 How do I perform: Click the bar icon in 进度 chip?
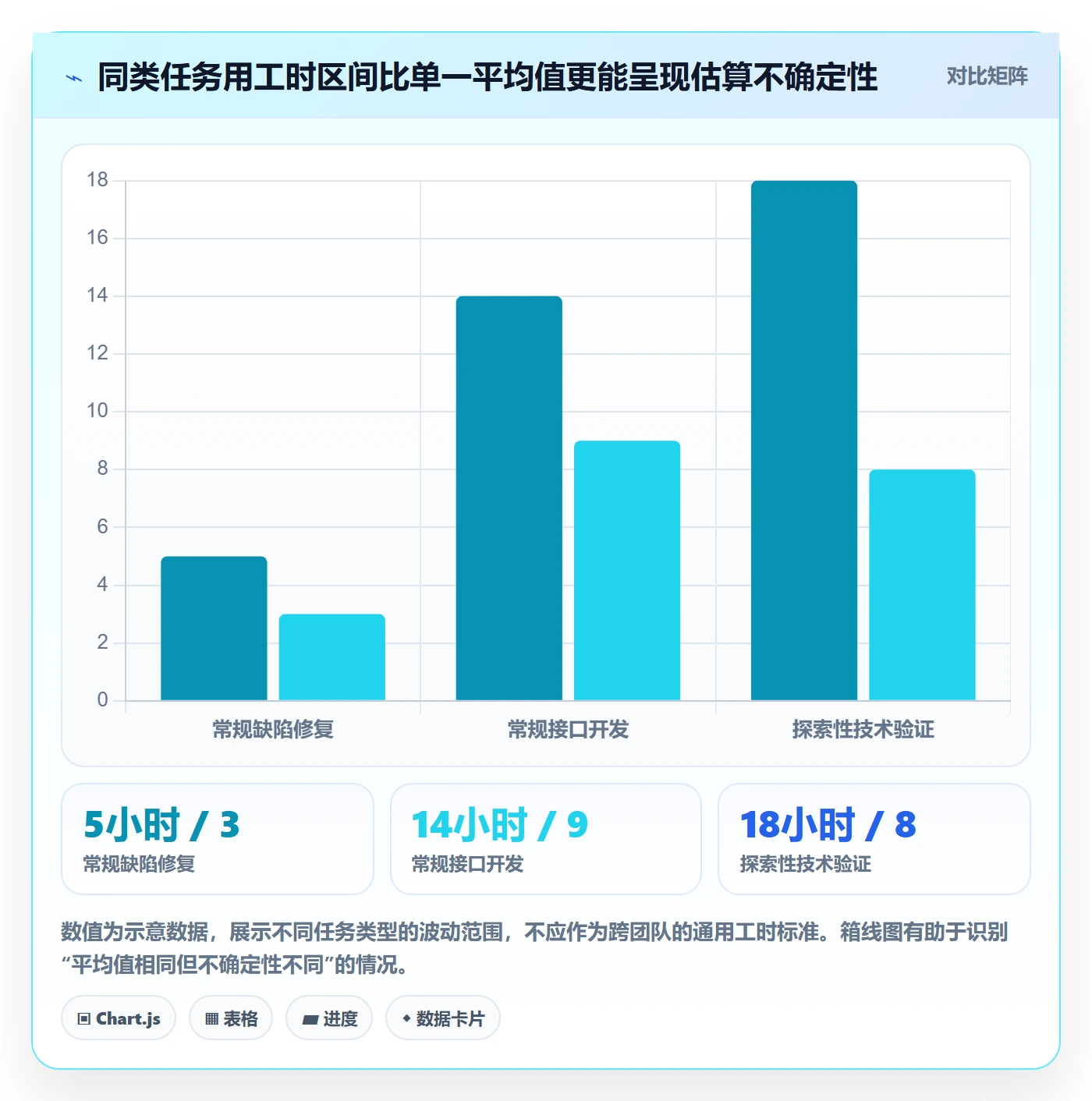(x=310, y=1019)
